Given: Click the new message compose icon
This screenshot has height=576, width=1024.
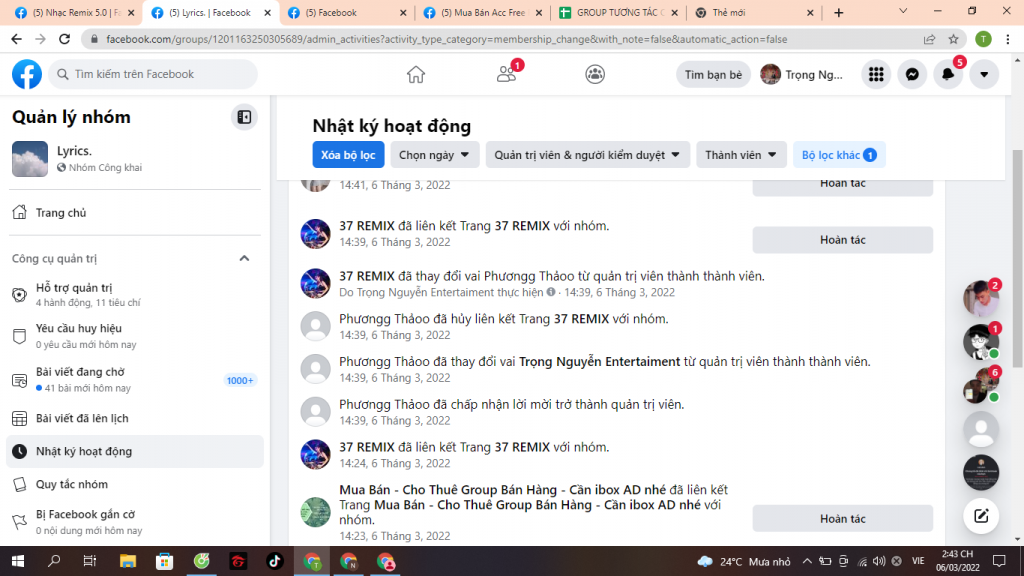Looking at the screenshot, I should (981, 516).
